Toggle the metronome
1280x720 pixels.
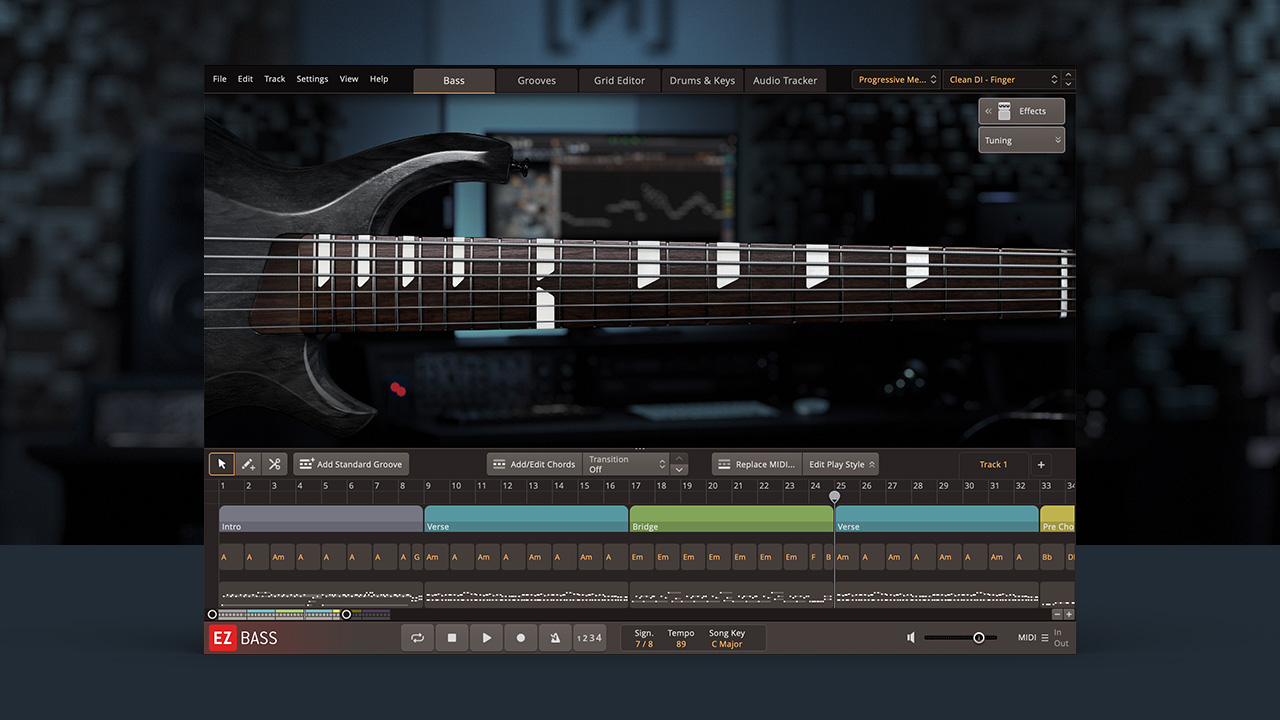(x=555, y=637)
